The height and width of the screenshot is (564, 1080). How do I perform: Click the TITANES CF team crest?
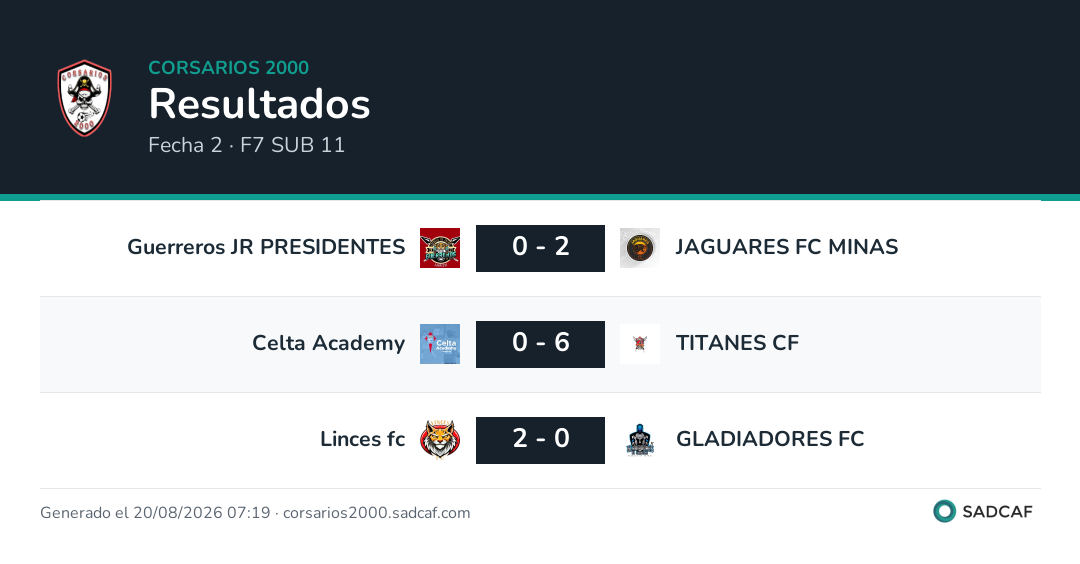[x=640, y=344]
